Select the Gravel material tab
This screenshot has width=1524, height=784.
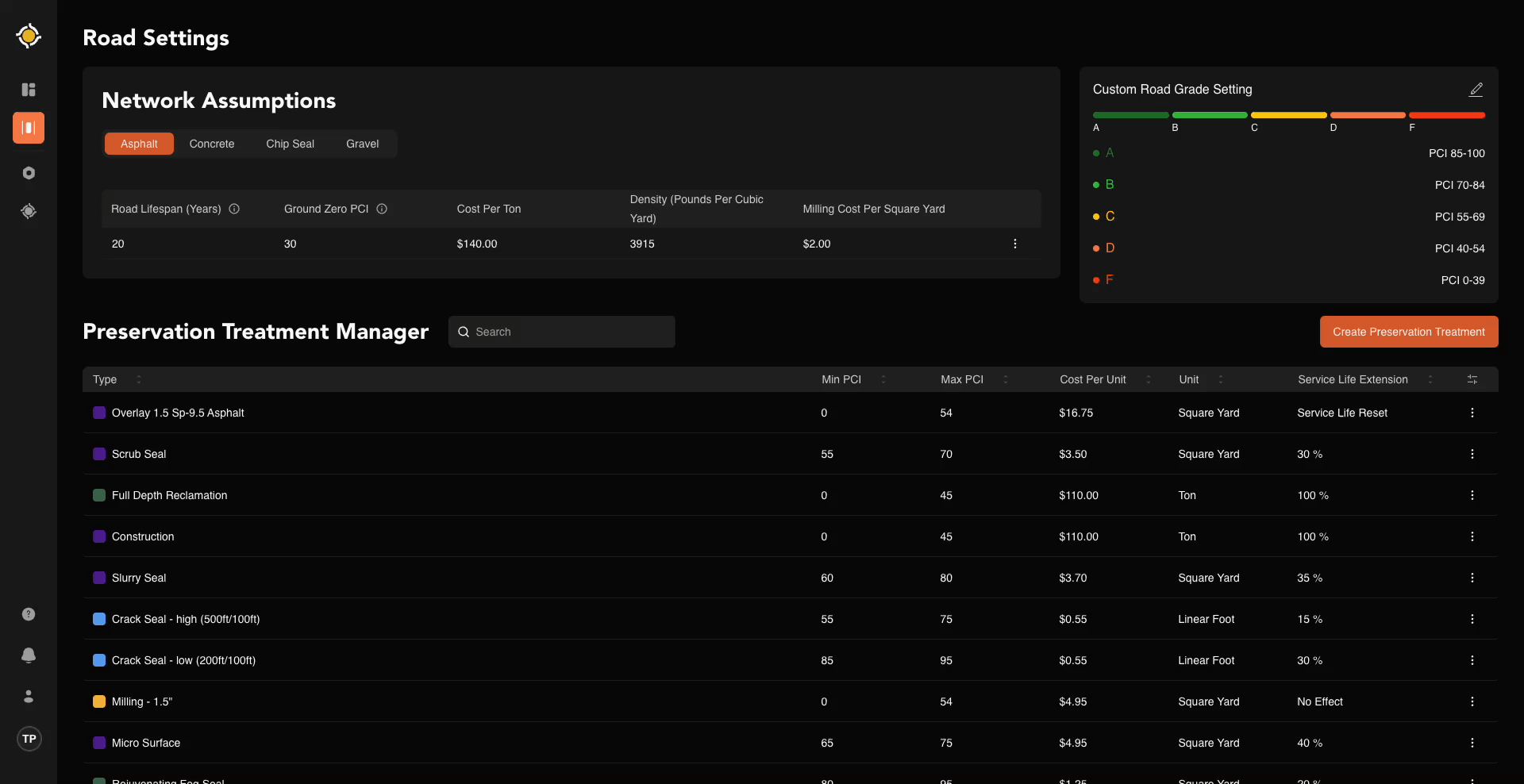click(362, 144)
